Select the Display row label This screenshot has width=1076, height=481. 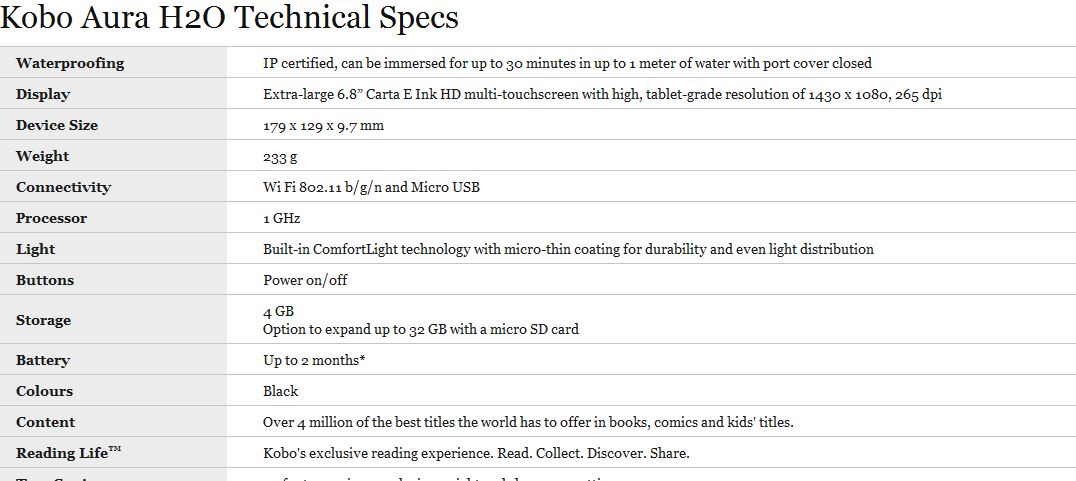[x=43, y=94]
